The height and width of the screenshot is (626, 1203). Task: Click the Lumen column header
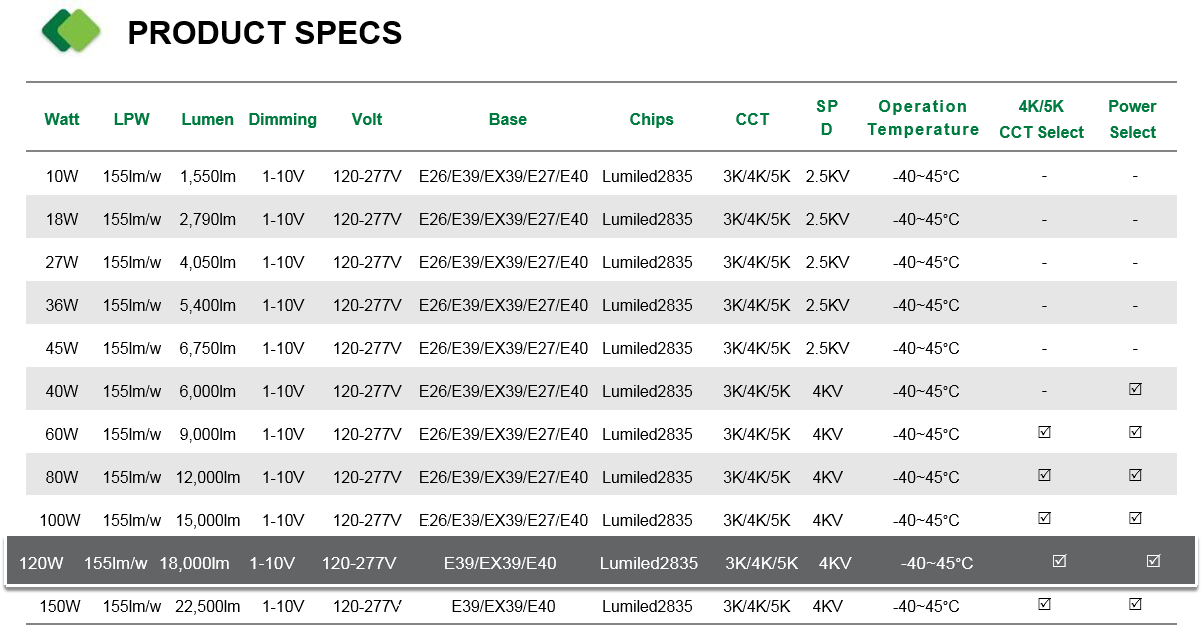(208, 119)
